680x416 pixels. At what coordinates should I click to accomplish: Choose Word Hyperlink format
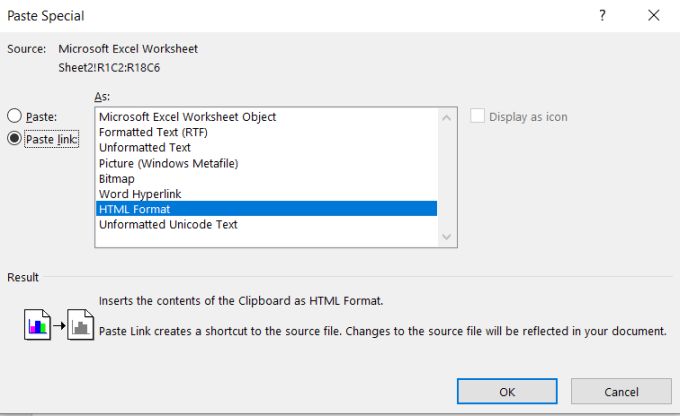pyautogui.click(x=141, y=193)
